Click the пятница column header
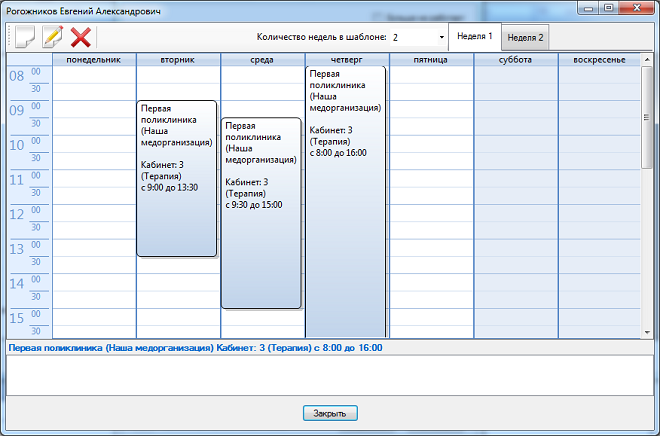This screenshot has width=660, height=436. tap(431, 60)
